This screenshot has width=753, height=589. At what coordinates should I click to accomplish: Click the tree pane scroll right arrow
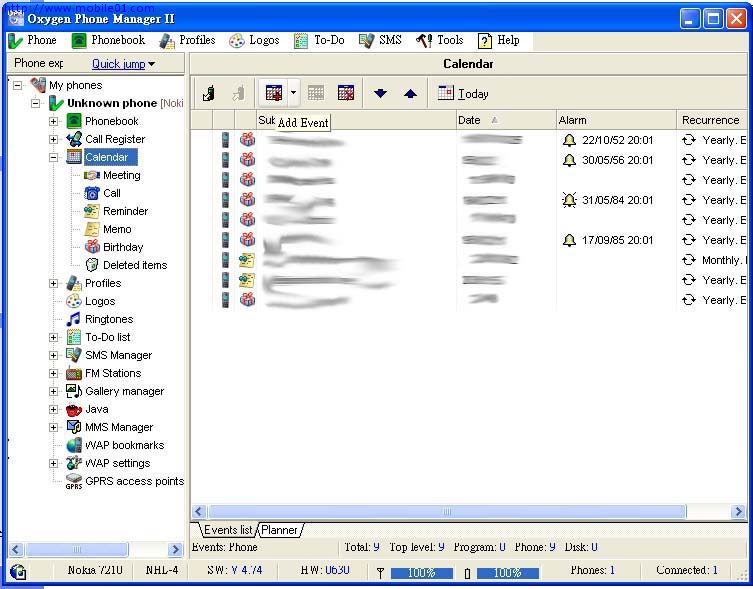175,549
